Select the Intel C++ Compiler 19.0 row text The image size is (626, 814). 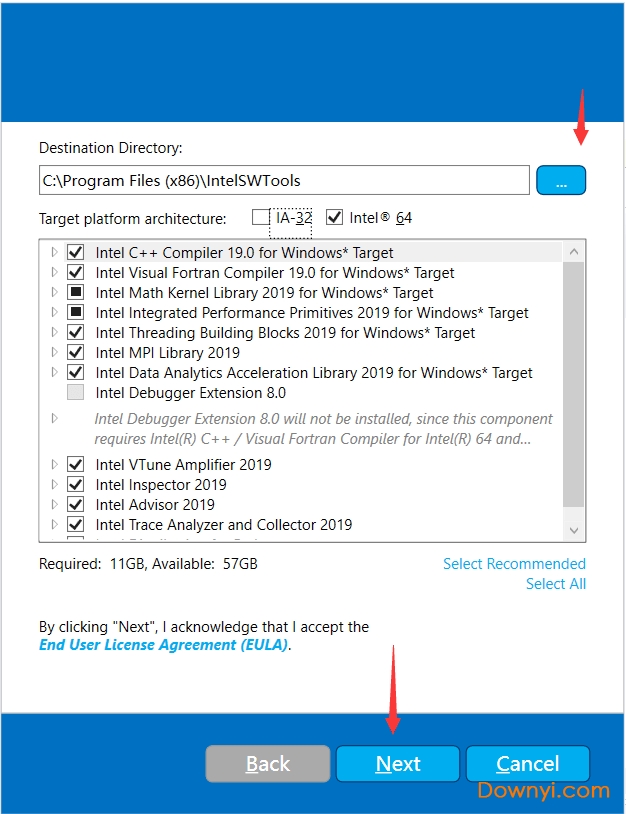tap(244, 253)
